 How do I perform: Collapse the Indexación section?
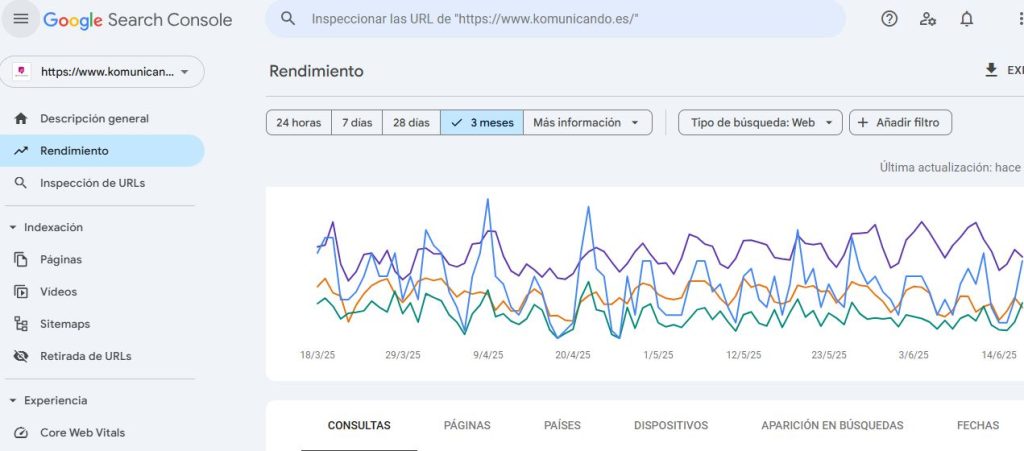pos(47,227)
